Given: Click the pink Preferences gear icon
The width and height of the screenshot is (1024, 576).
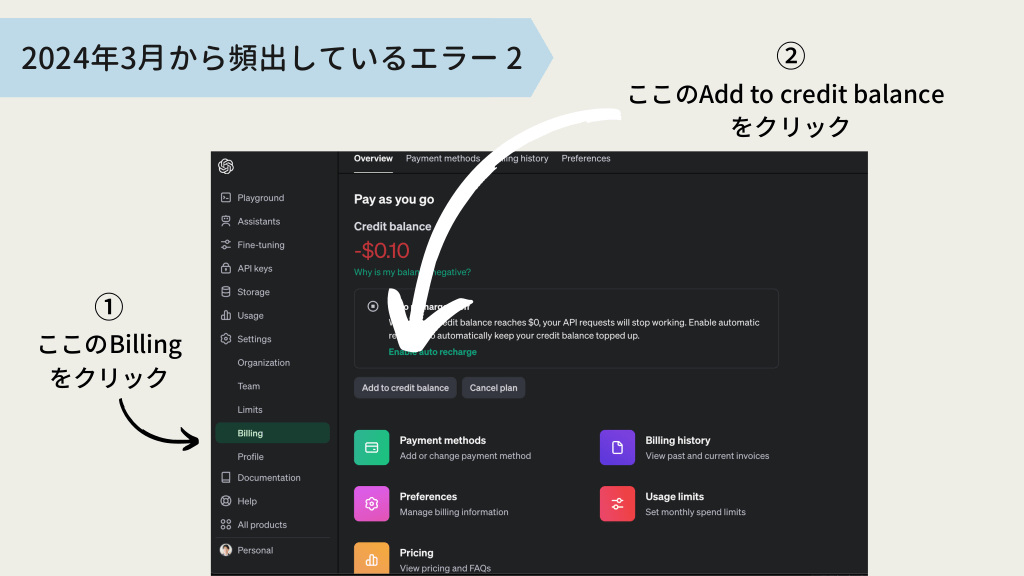Looking at the screenshot, I should click(371, 504).
